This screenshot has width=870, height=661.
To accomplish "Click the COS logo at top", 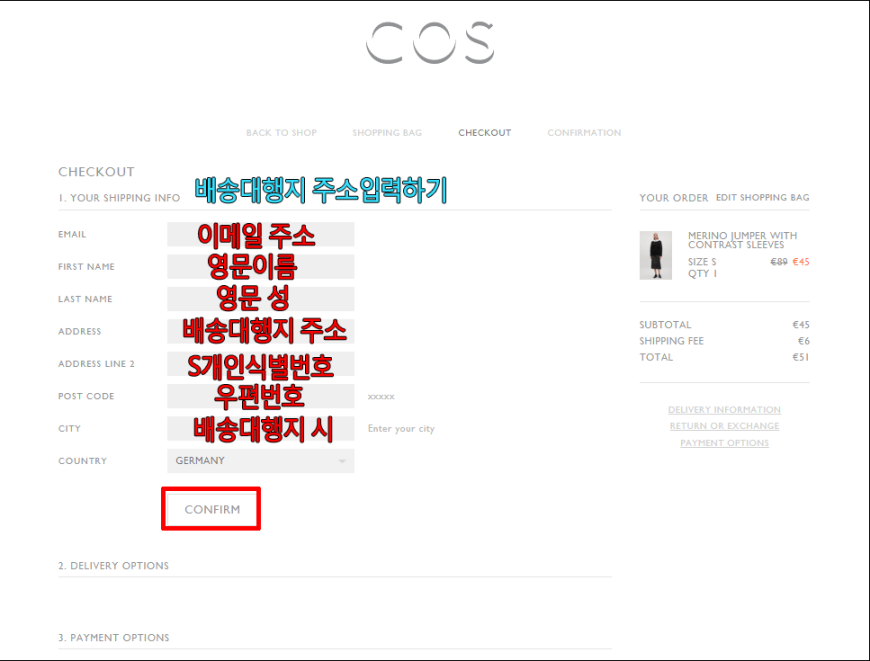I will [x=430, y=42].
